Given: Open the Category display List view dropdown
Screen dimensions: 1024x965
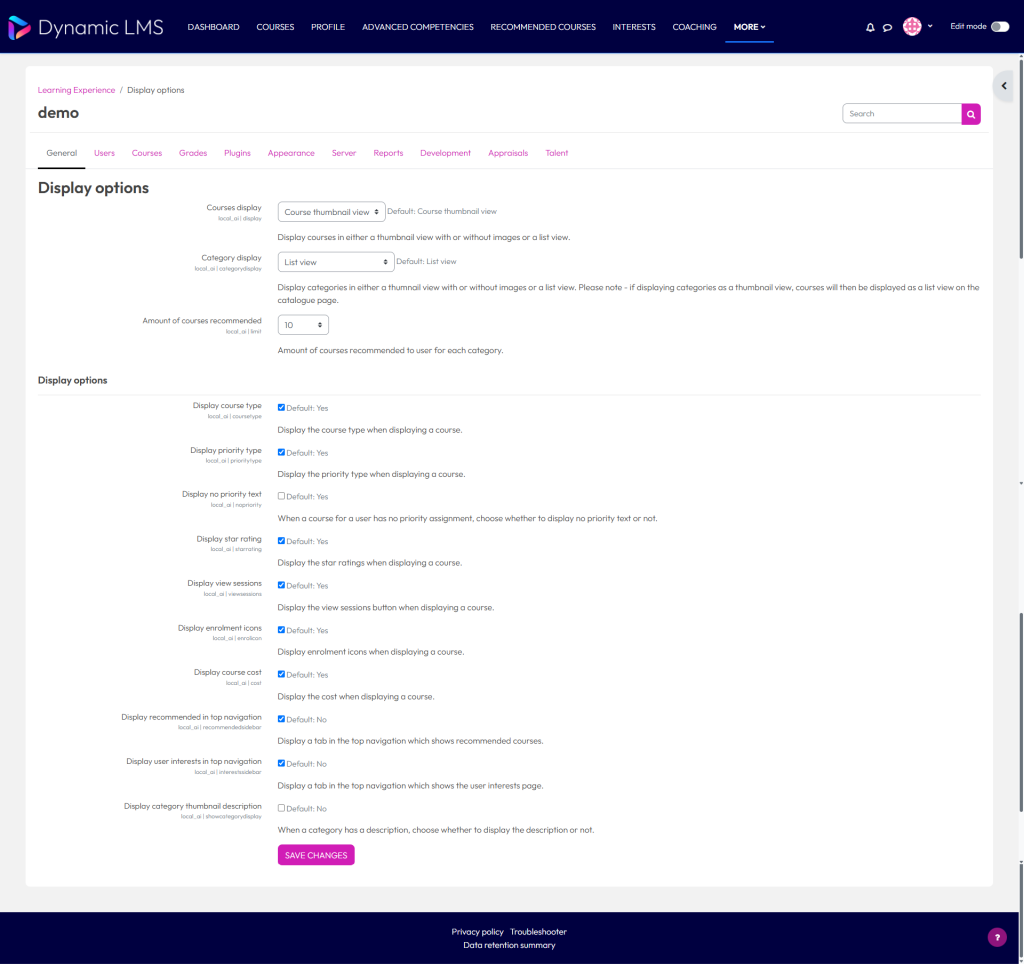Looking at the screenshot, I should pos(336,262).
